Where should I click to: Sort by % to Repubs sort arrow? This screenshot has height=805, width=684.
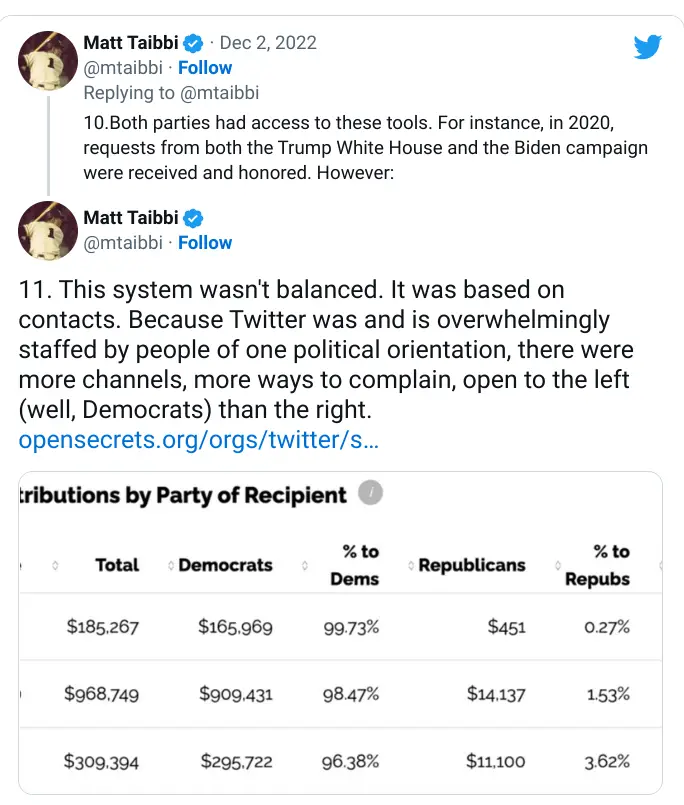(558, 565)
